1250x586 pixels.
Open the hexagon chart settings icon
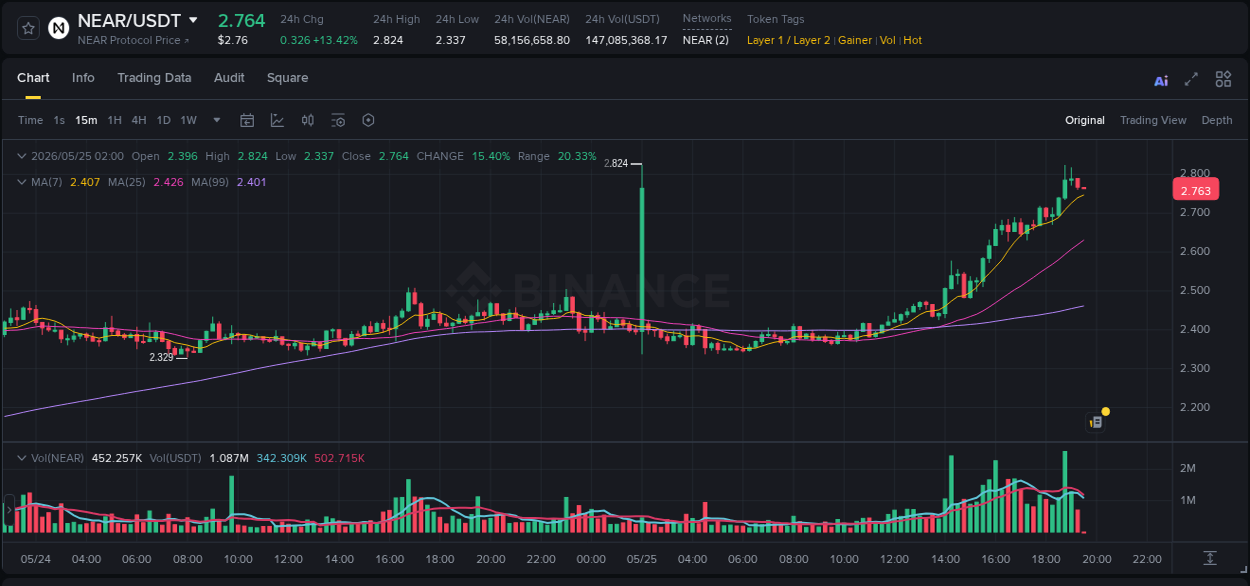pyautogui.click(x=368, y=120)
